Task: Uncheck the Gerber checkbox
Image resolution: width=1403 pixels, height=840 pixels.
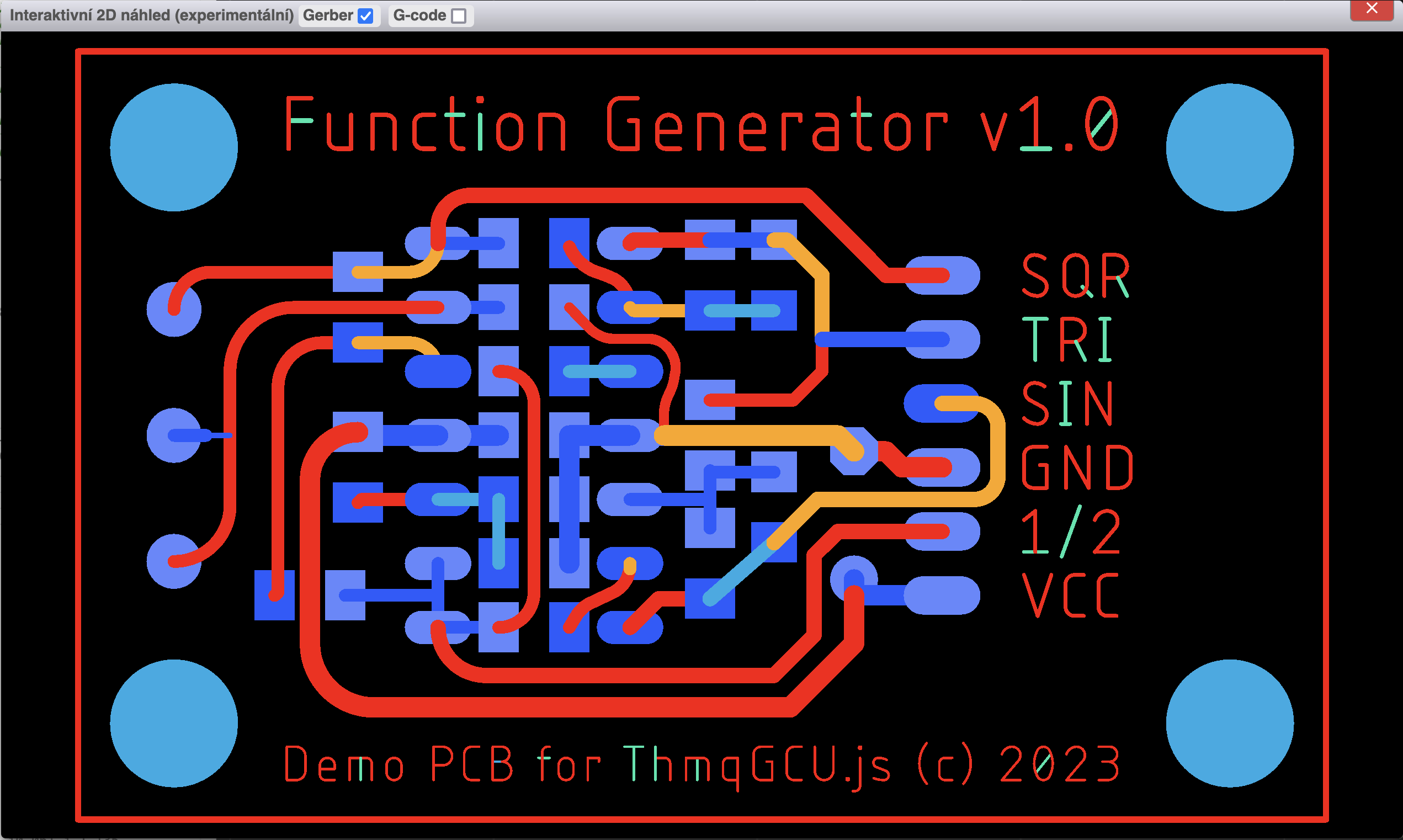Action: tap(365, 16)
